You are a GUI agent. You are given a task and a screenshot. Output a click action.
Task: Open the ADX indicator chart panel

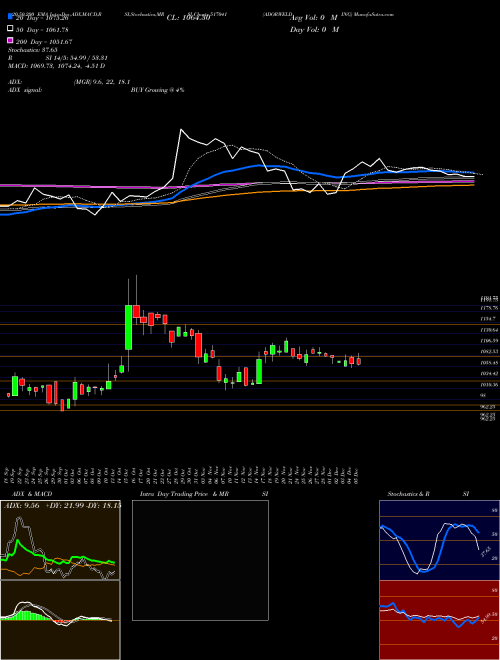tap(60, 540)
